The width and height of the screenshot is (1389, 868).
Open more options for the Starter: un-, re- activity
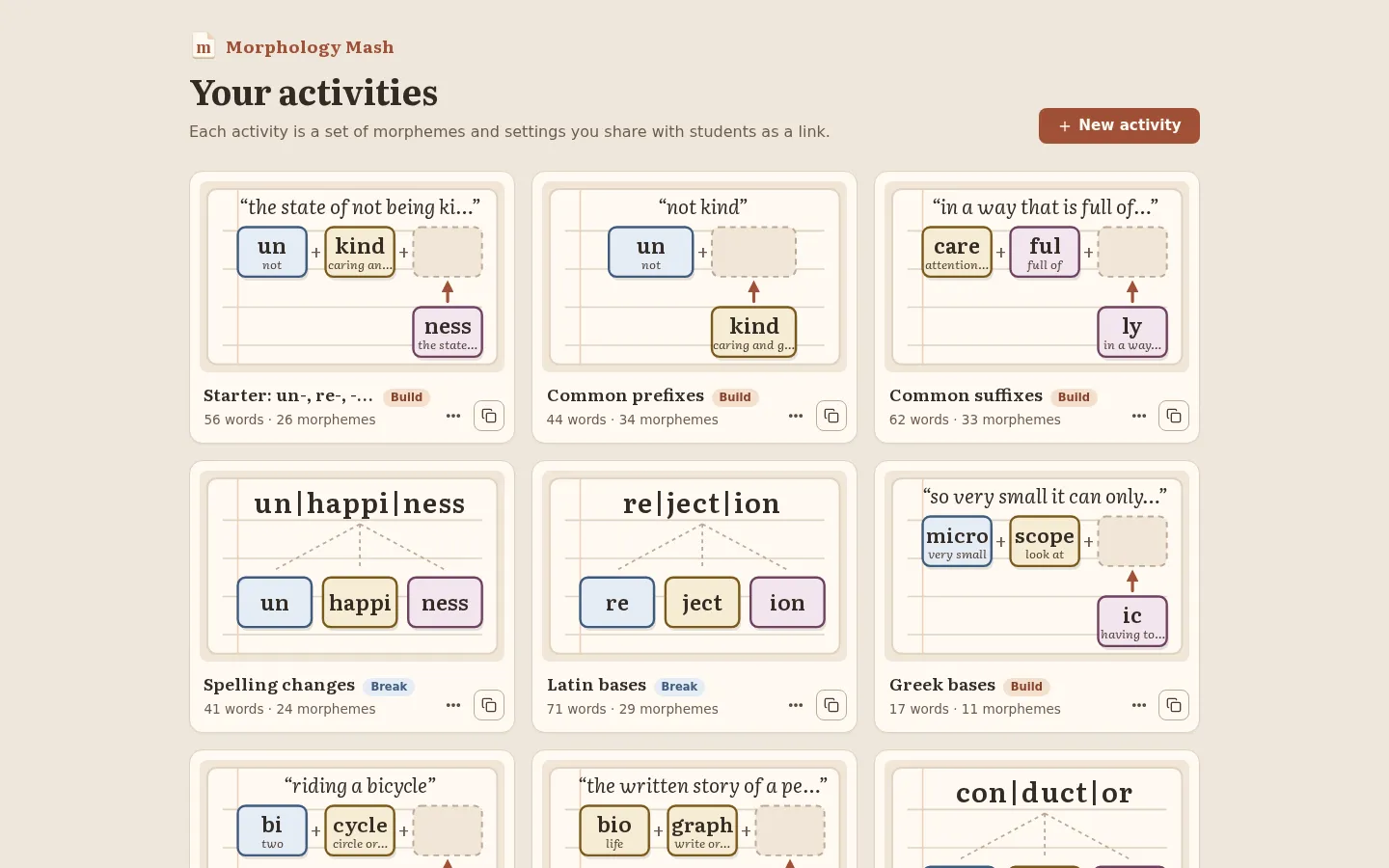point(453,416)
